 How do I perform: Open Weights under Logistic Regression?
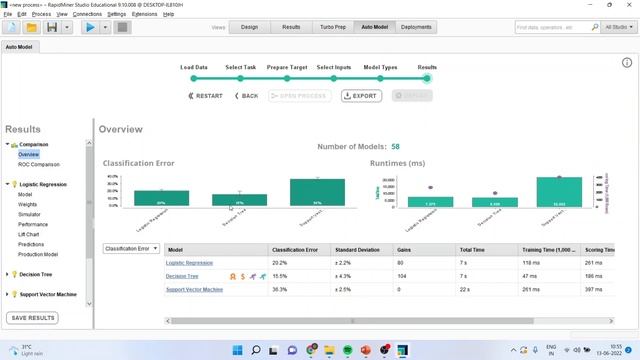pos(27,204)
